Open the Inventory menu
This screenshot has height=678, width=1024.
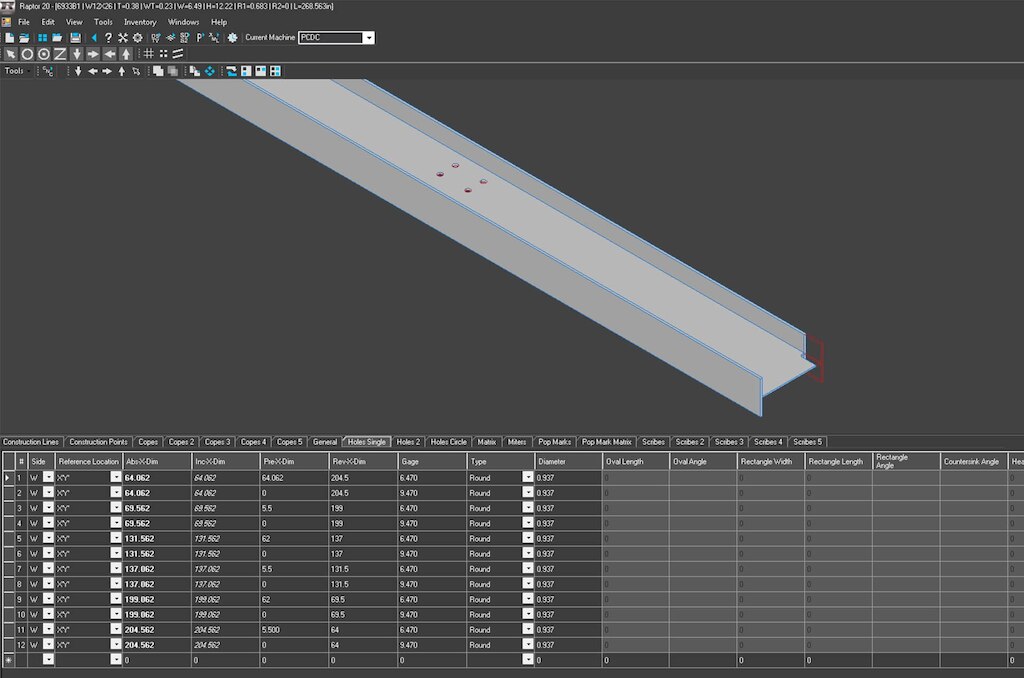point(140,22)
